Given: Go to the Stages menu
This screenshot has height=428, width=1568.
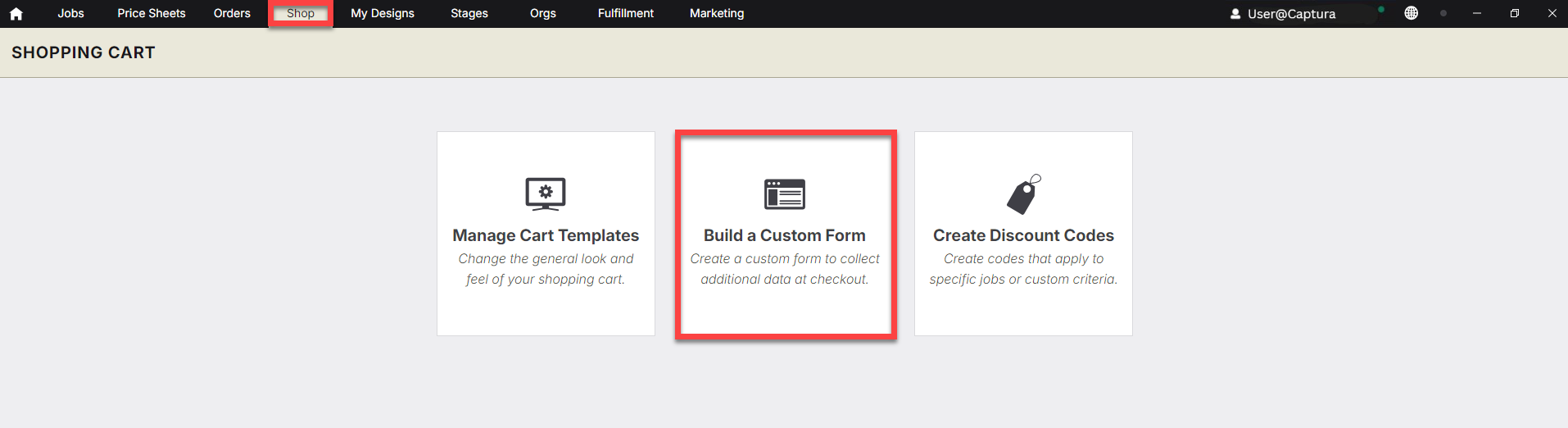Looking at the screenshot, I should pos(469,13).
